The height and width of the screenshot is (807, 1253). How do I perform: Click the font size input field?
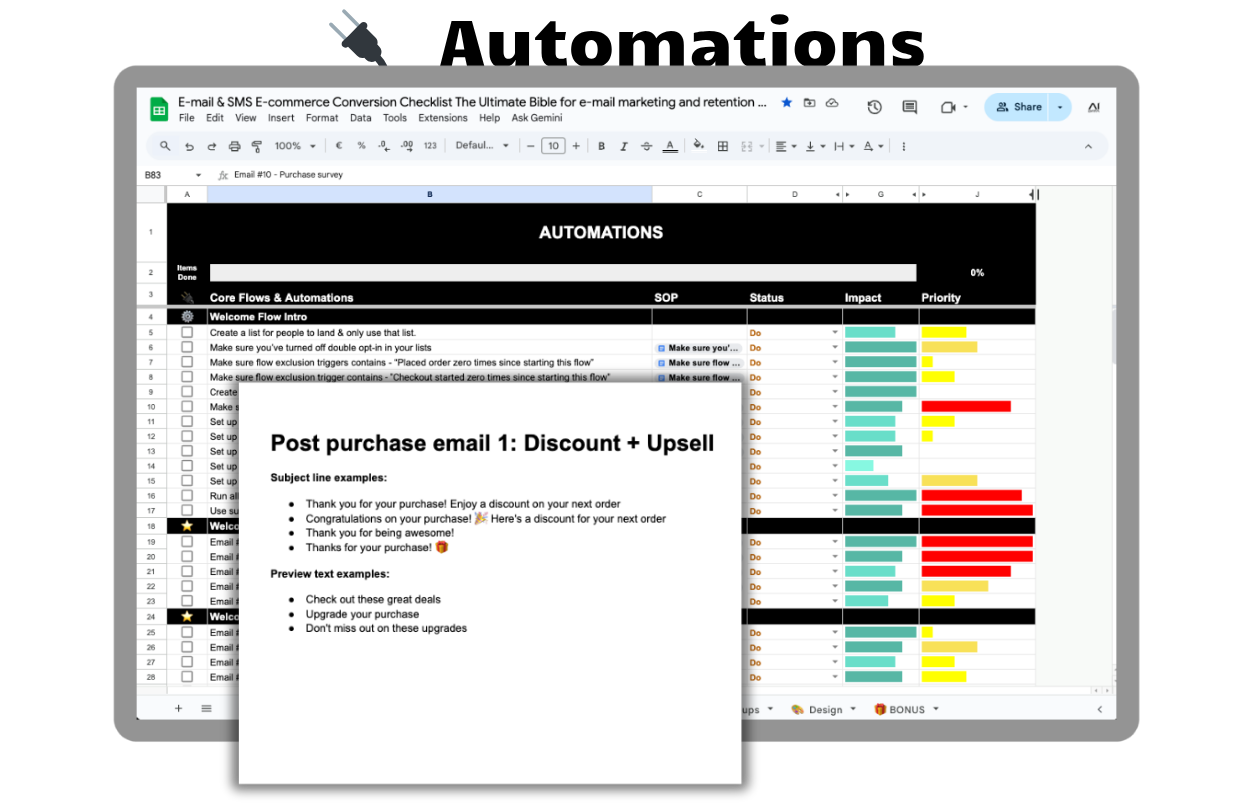[552, 146]
